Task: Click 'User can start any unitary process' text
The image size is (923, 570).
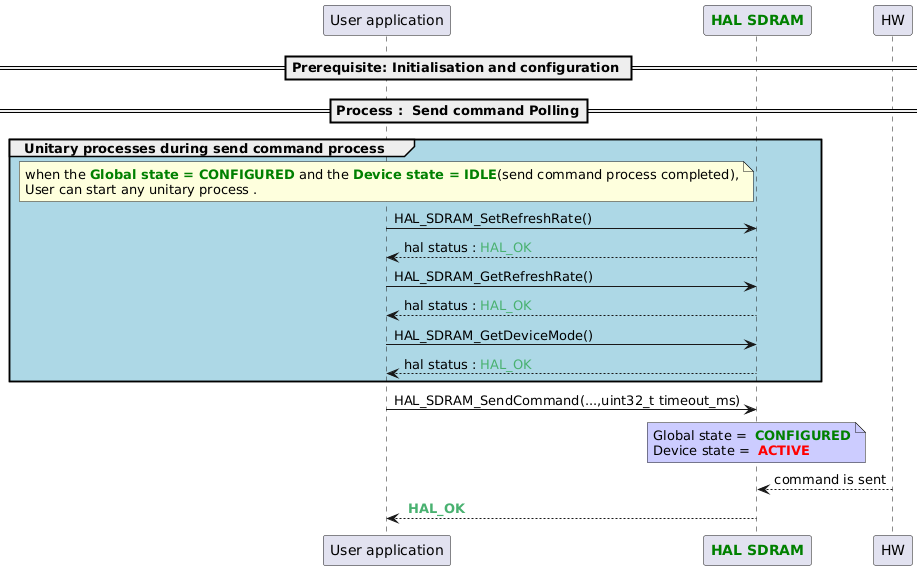Action: pos(141,190)
